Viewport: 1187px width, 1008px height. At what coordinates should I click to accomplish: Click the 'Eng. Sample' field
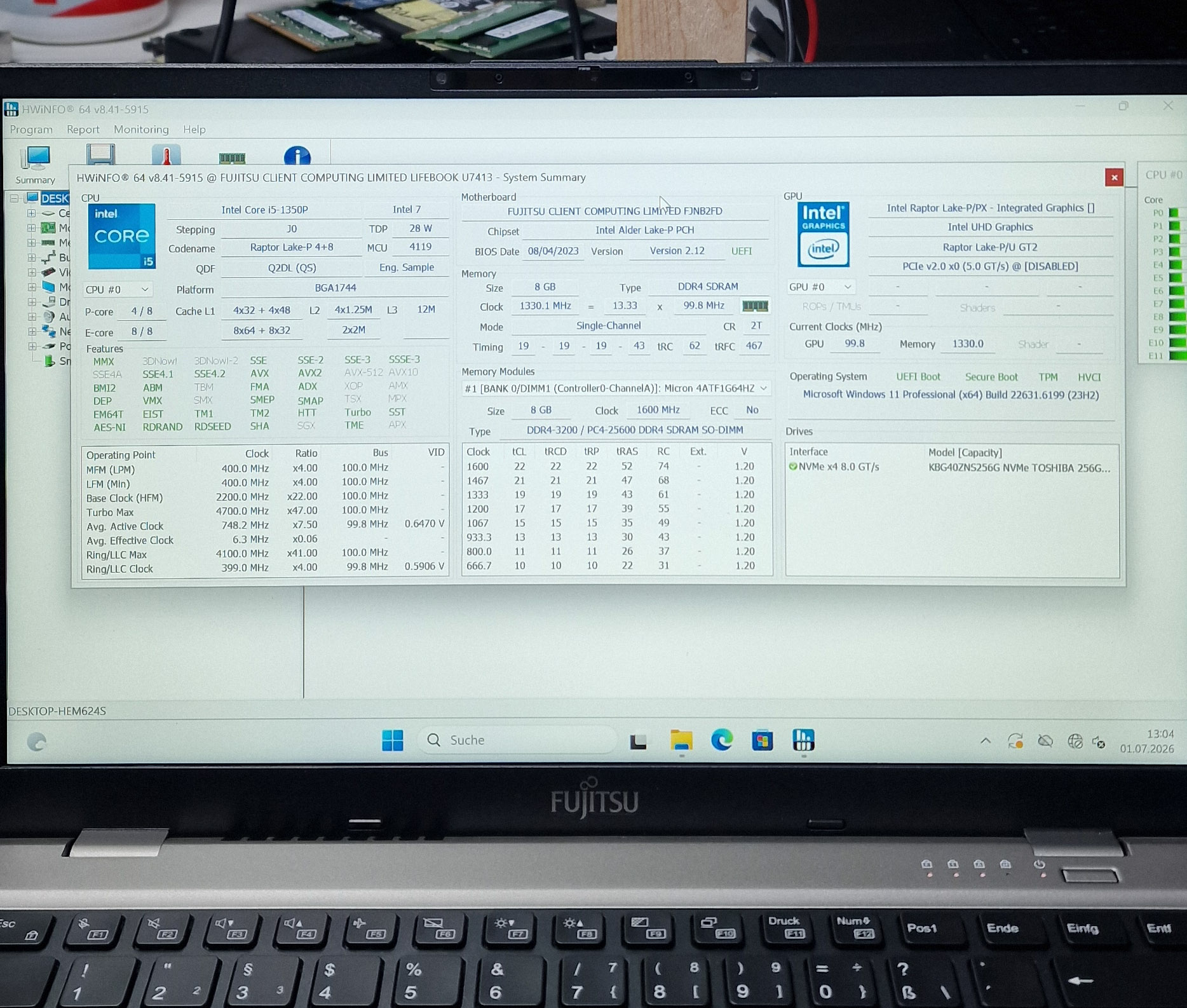tap(407, 268)
